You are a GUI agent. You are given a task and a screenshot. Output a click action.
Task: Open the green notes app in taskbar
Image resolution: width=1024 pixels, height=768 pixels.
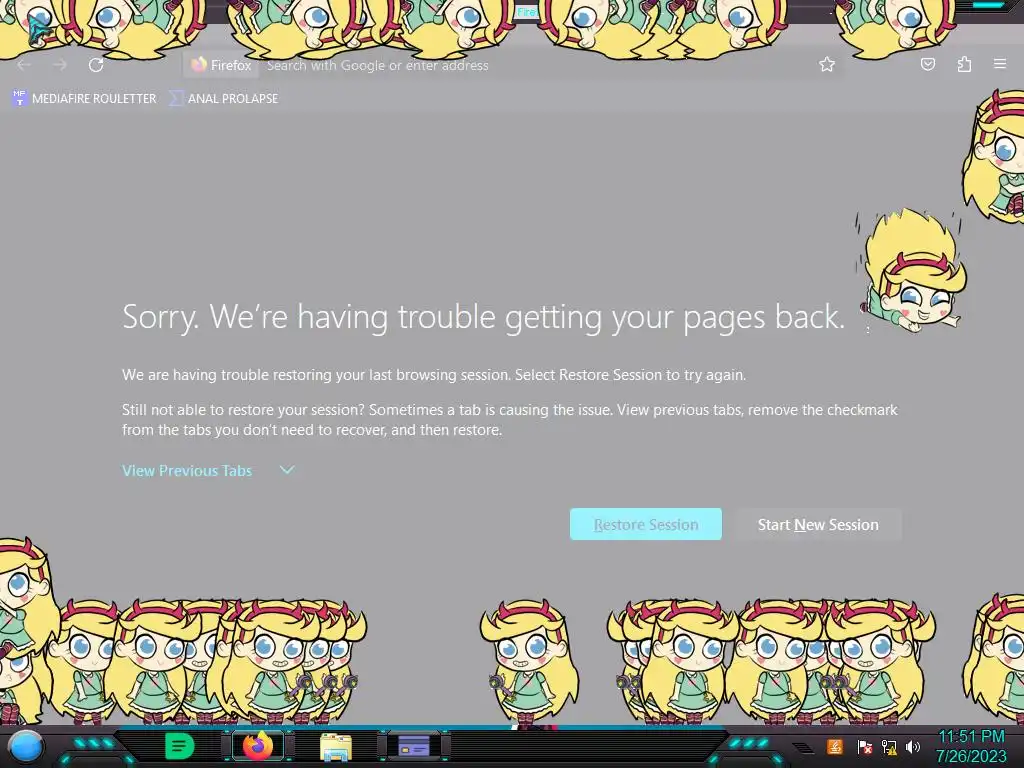point(179,746)
